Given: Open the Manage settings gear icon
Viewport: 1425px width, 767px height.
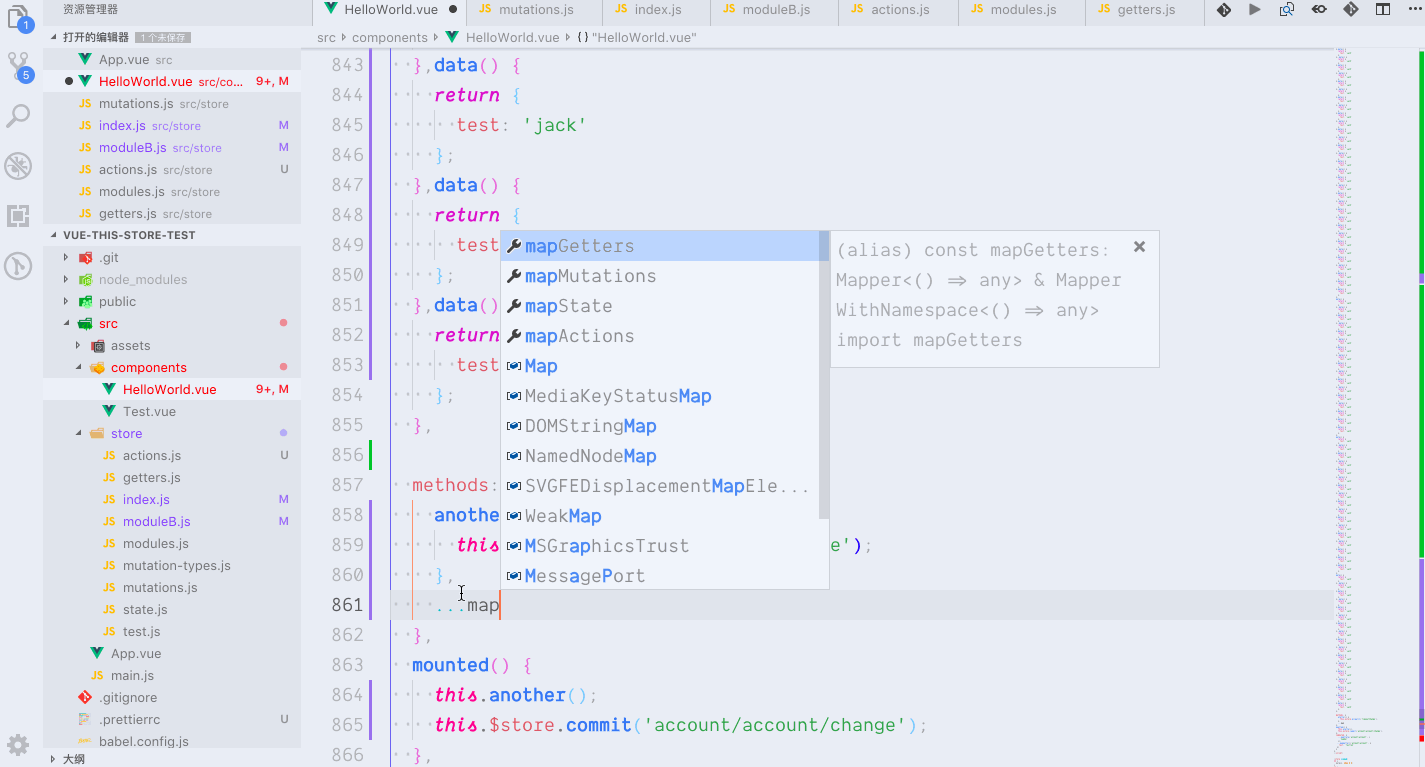Looking at the screenshot, I should click(18, 745).
